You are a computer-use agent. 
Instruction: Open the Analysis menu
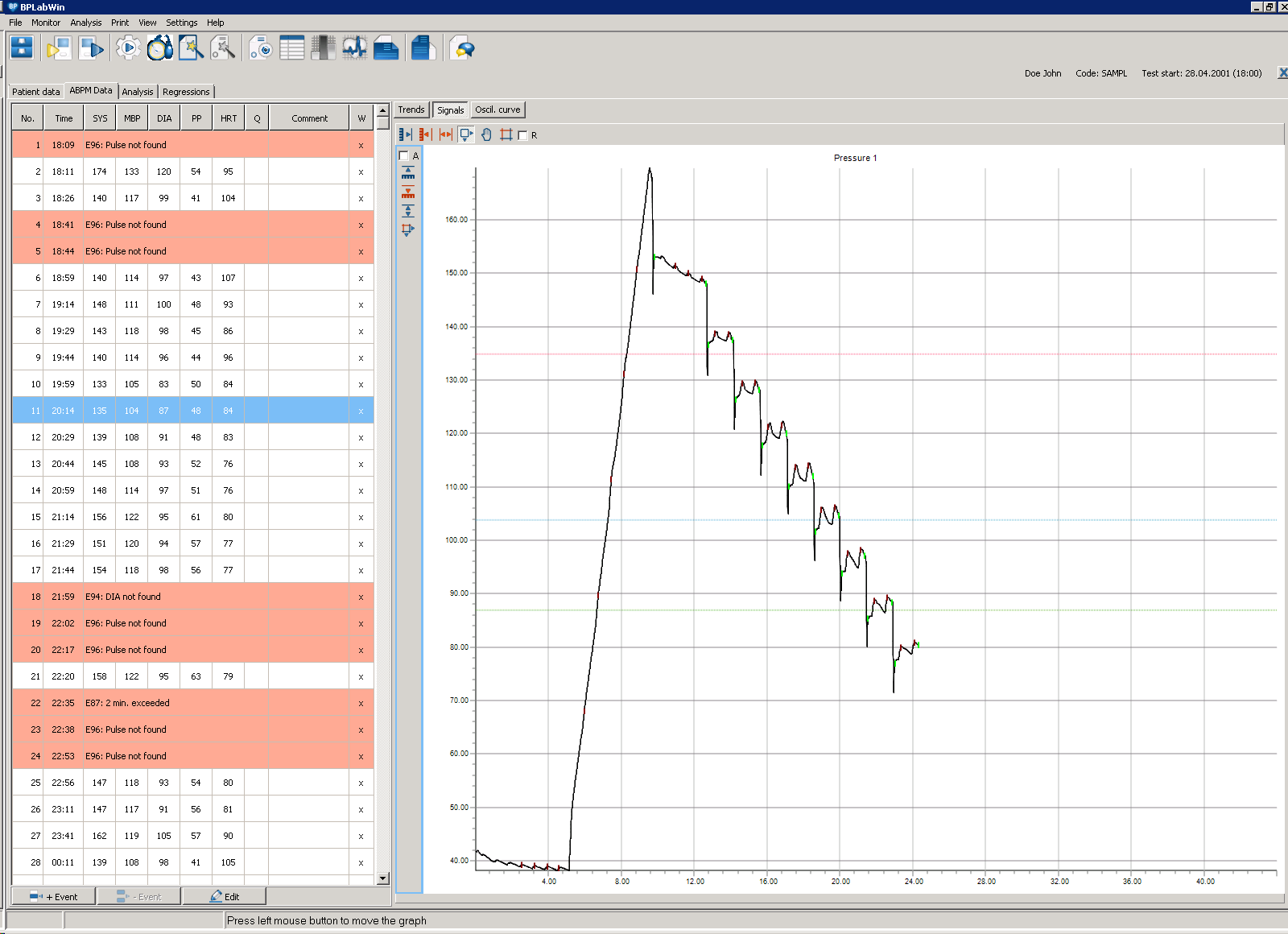(x=86, y=23)
